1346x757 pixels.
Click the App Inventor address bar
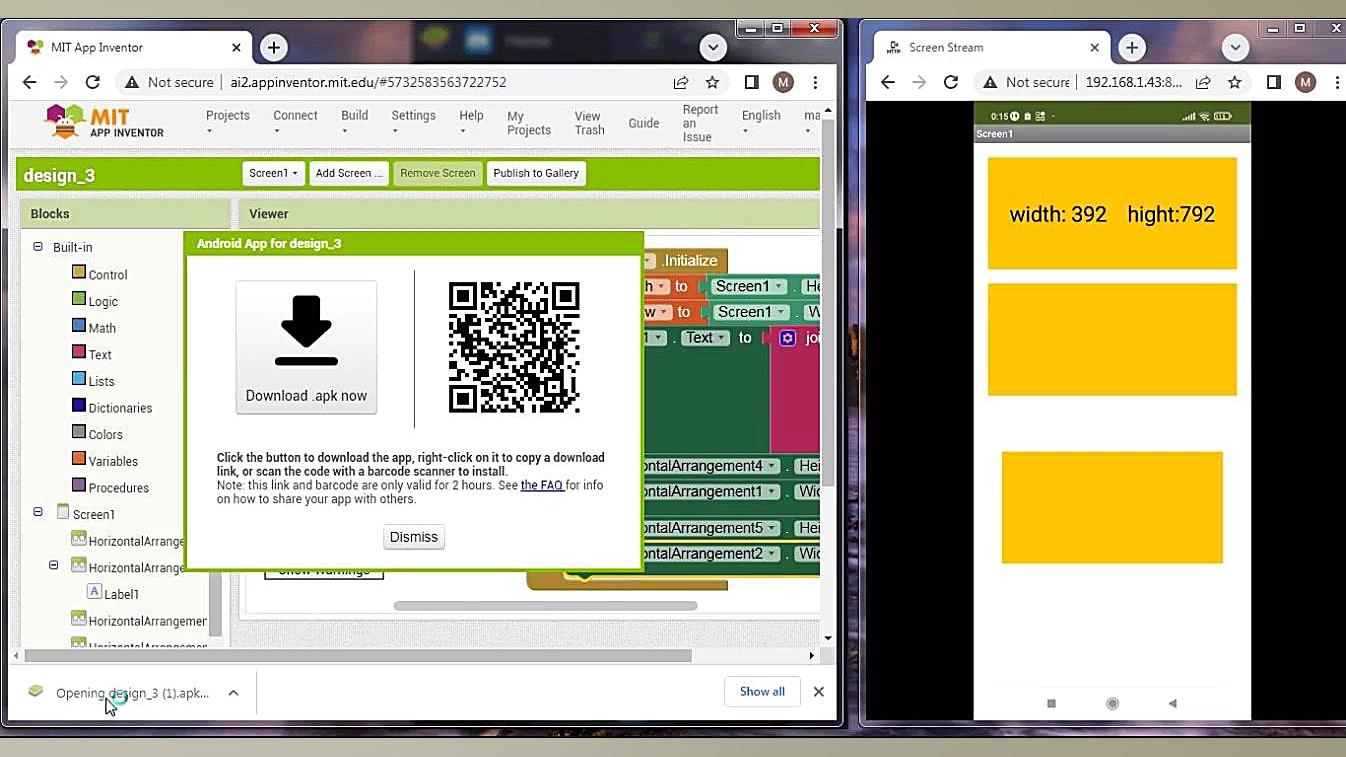pyautogui.click(x=400, y=82)
